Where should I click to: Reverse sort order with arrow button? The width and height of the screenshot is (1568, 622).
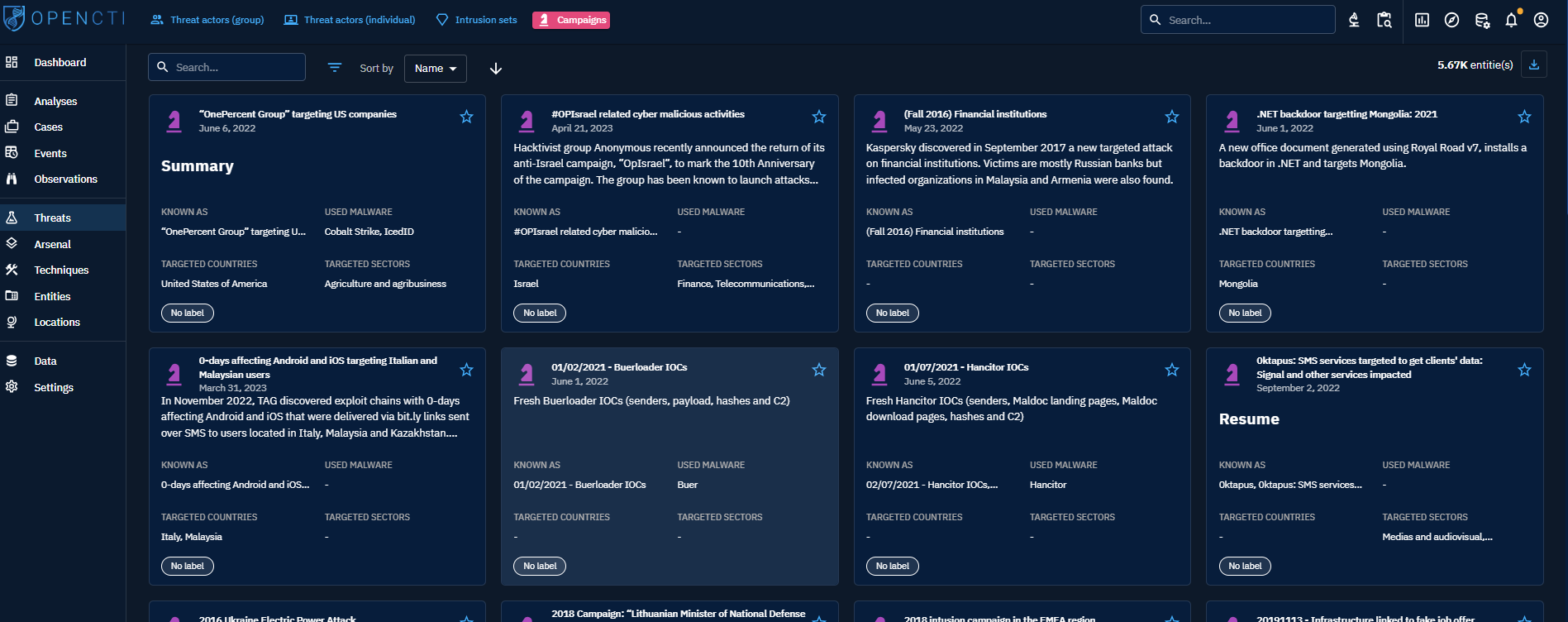[496, 69]
